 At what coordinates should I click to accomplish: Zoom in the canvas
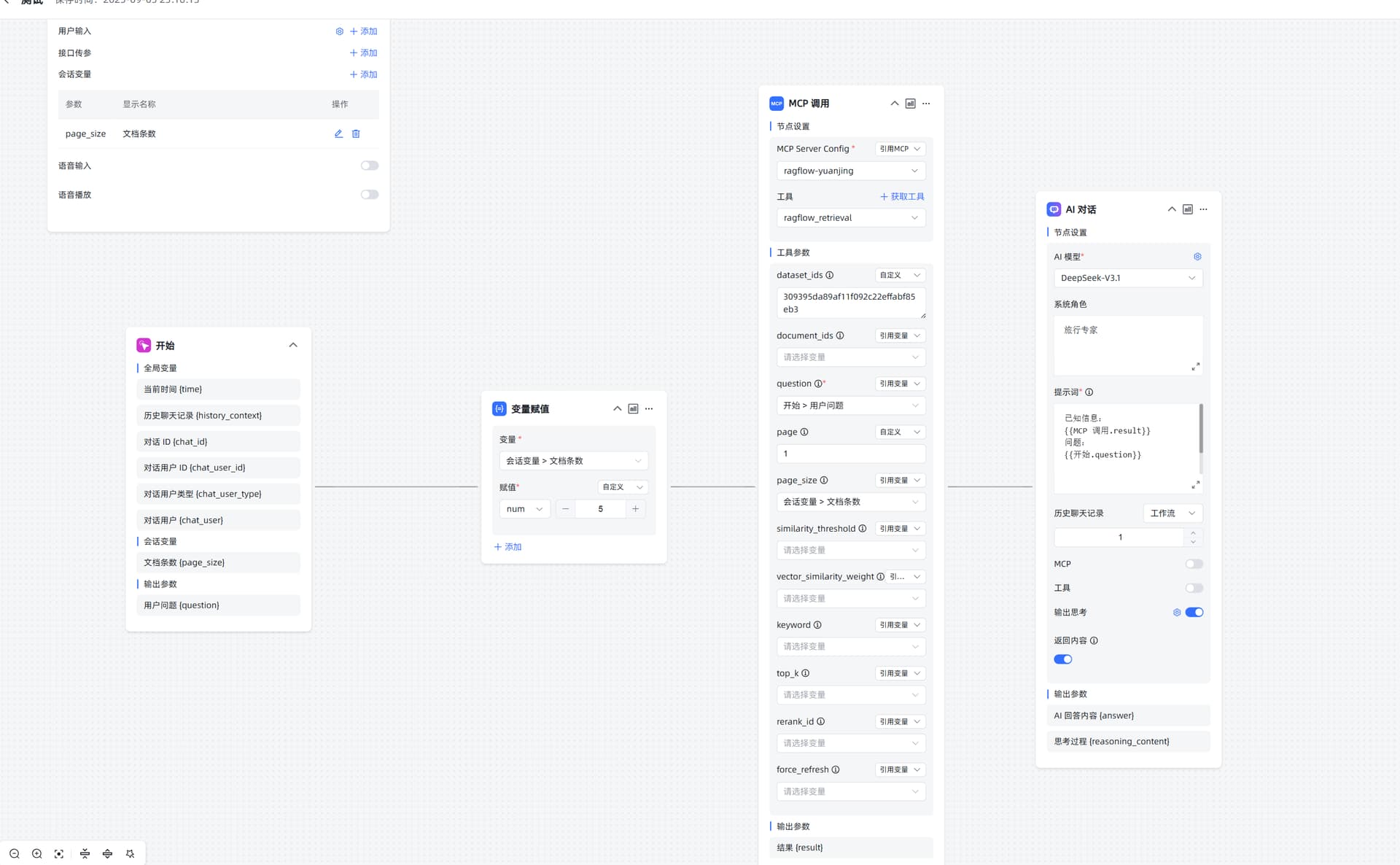pyautogui.click(x=36, y=853)
